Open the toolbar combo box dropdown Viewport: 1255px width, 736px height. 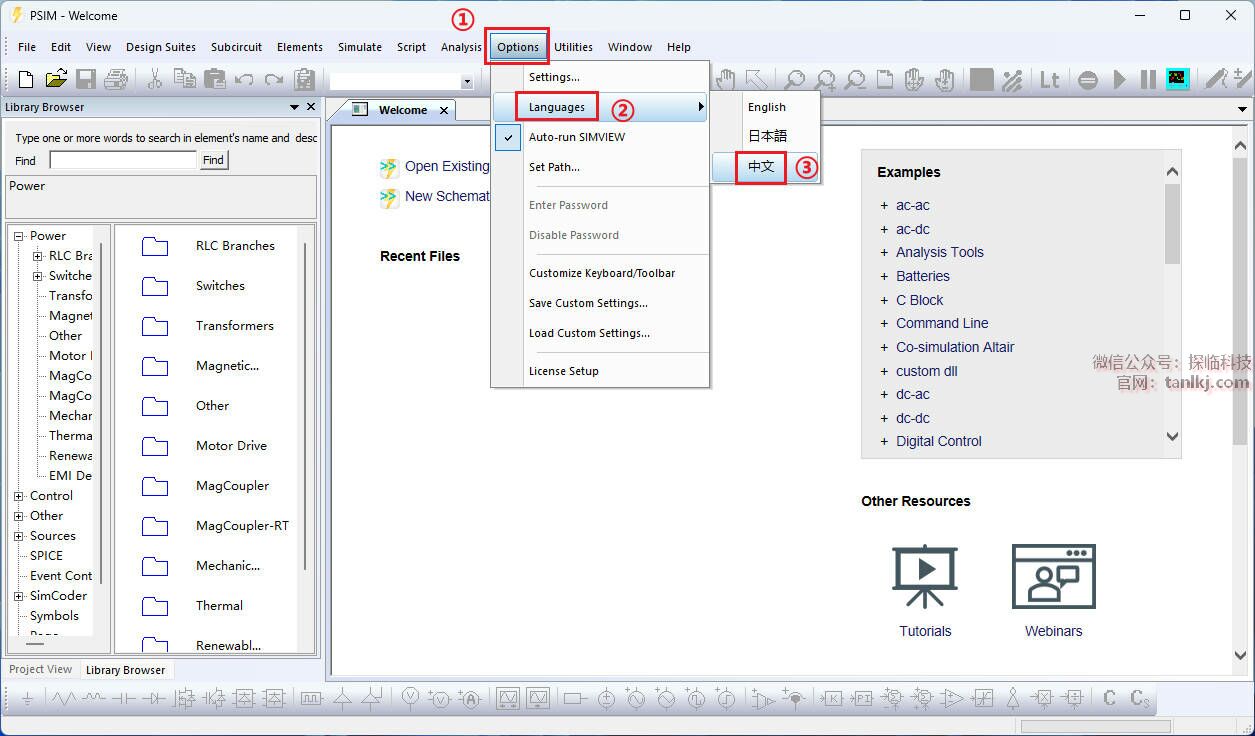tap(467, 82)
